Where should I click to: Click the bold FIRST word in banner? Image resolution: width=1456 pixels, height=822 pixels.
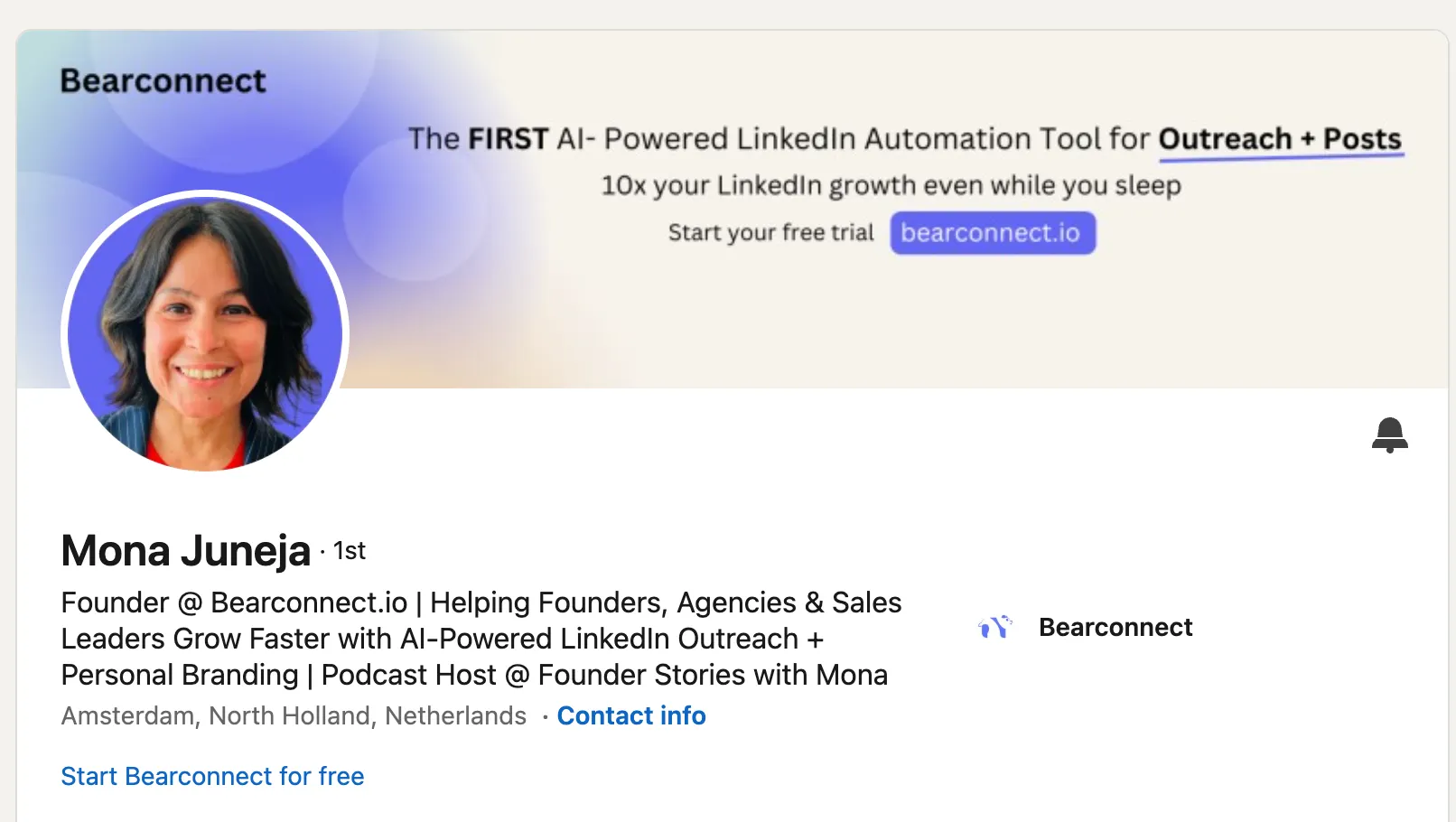coord(508,139)
